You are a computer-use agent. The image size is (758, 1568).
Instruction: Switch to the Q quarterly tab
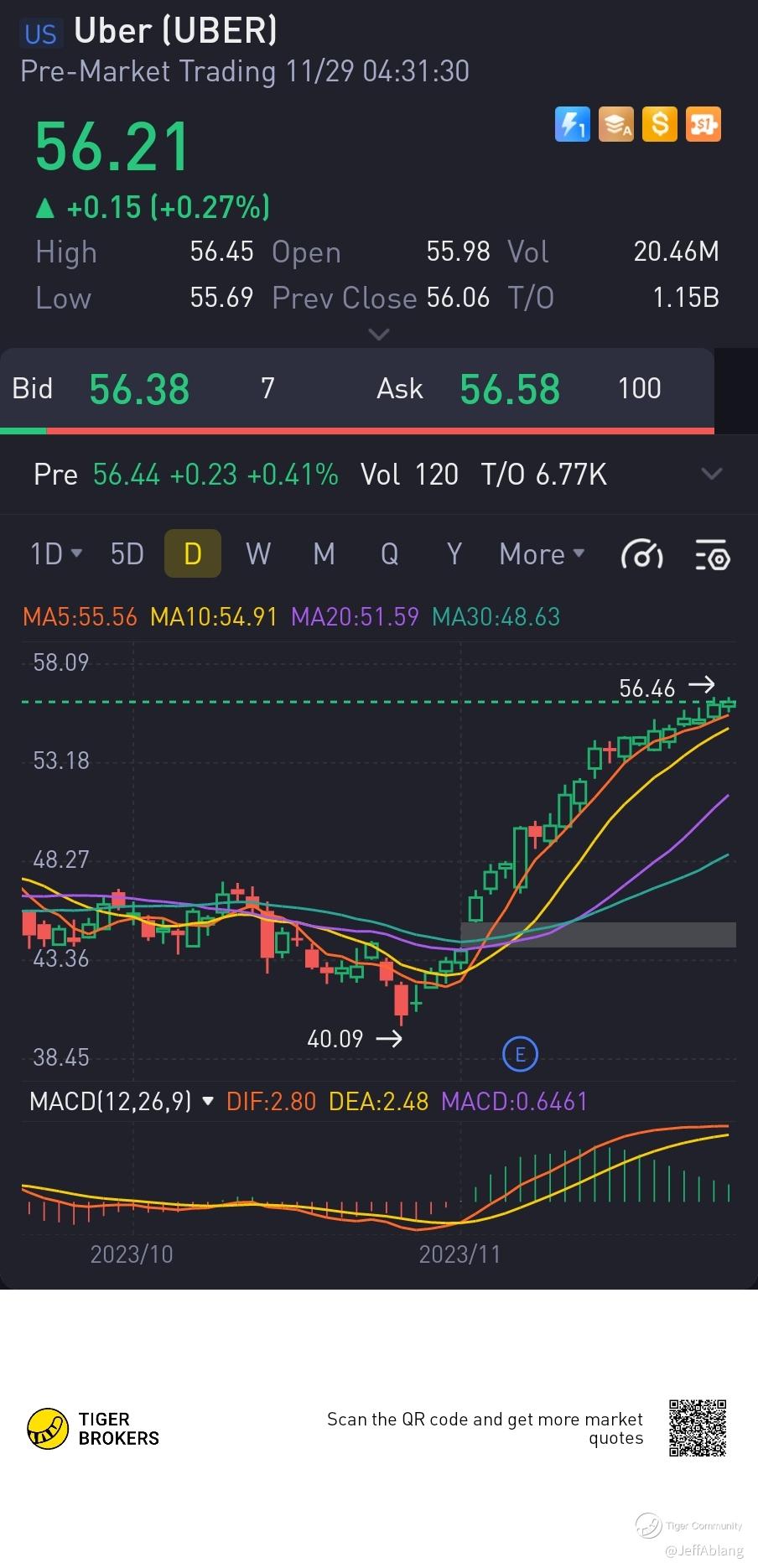(389, 554)
